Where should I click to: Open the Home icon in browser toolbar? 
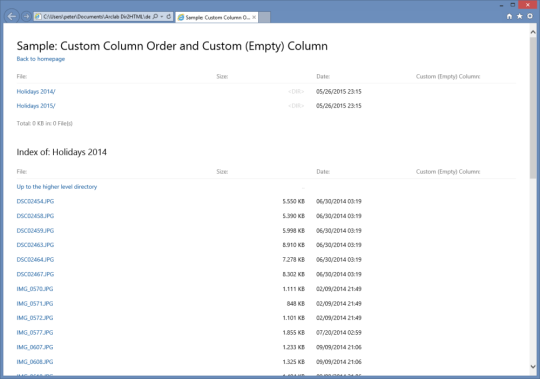509,16
